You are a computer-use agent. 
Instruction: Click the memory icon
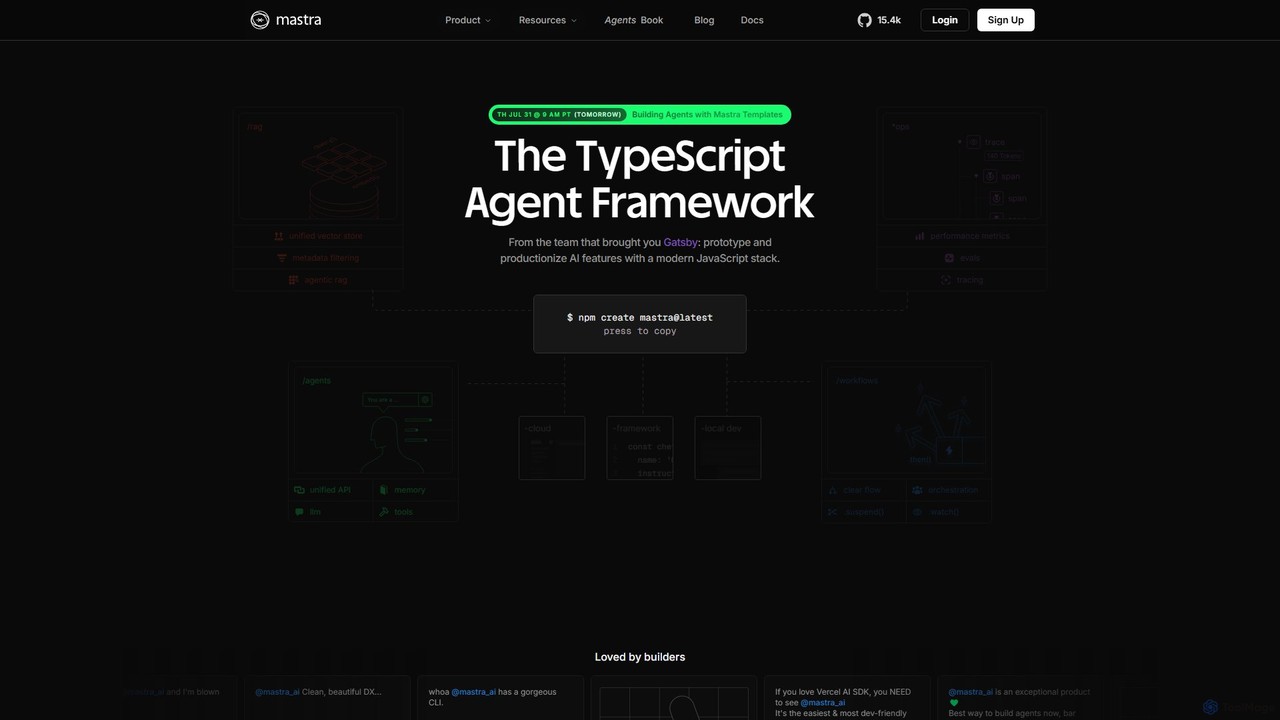pyautogui.click(x=384, y=490)
